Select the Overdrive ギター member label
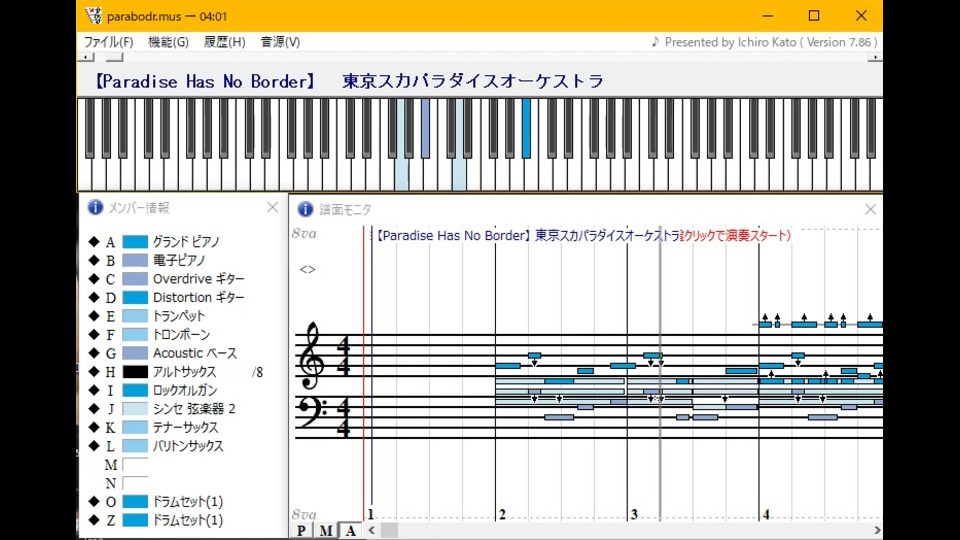The height and width of the screenshot is (540, 960). (198, 279)
